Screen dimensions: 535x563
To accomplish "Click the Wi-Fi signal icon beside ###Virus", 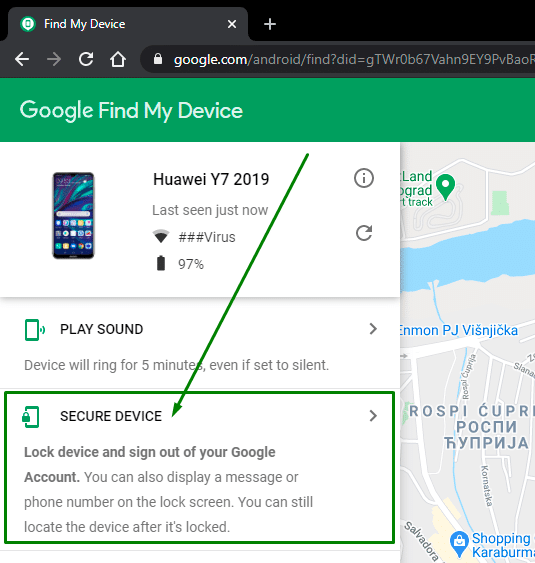I will tap(161, 236).
